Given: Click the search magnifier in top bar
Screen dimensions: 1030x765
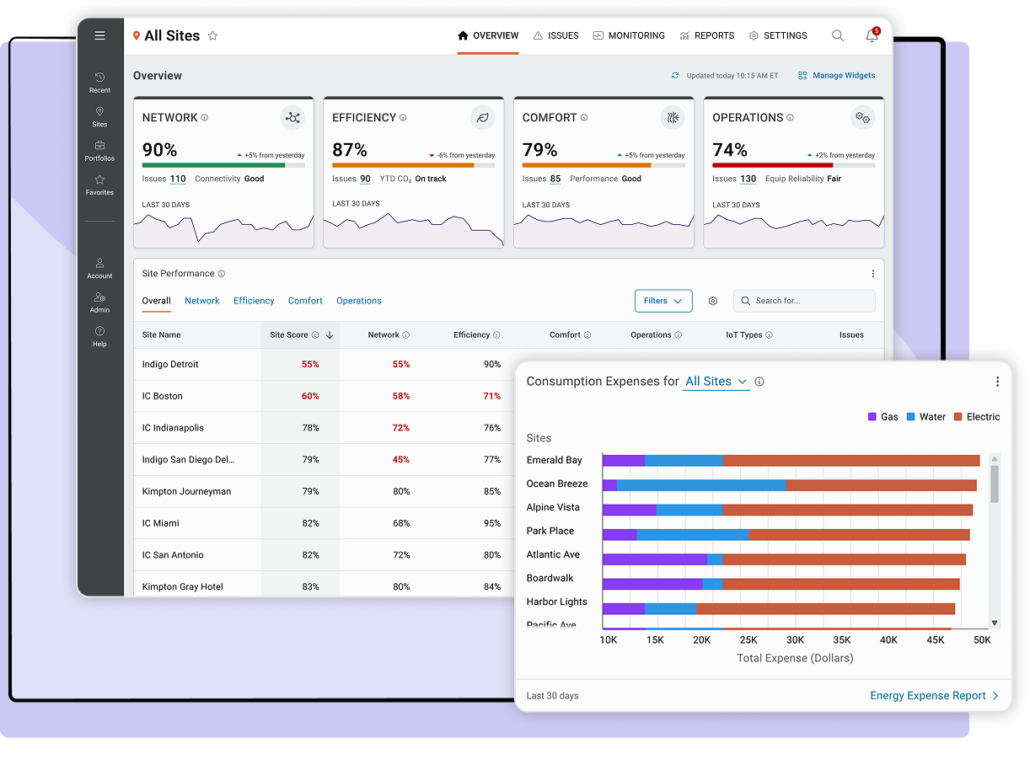Looking at the screenshot, I should [x=838, y=35].
